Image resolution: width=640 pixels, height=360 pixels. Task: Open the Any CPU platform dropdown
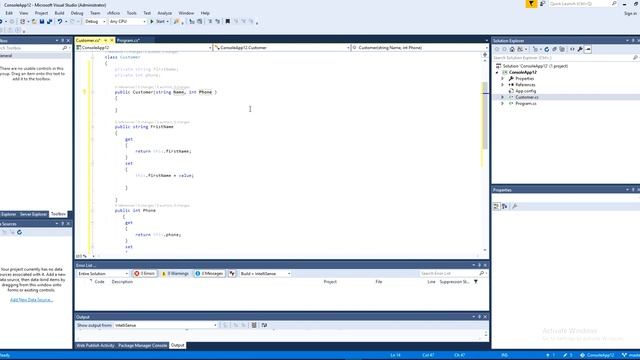pos(127,21)
